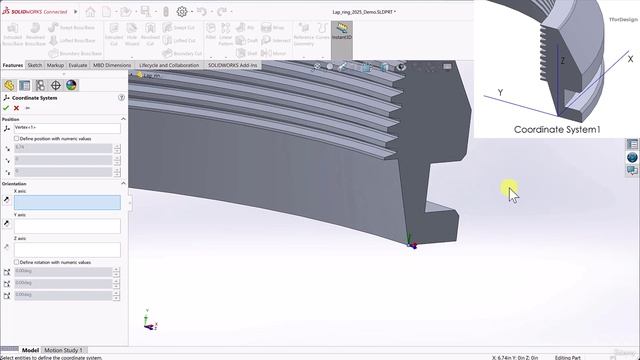The image size is (640, 360).
Task: Open ConfigurationManager tab icon
Action: point(40,85)
